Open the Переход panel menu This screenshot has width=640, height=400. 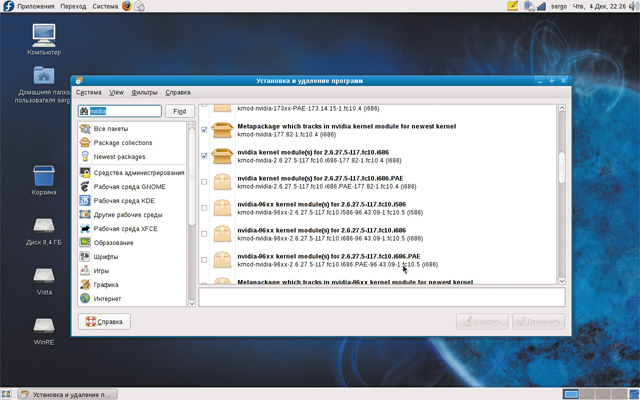tap(73, 6)
